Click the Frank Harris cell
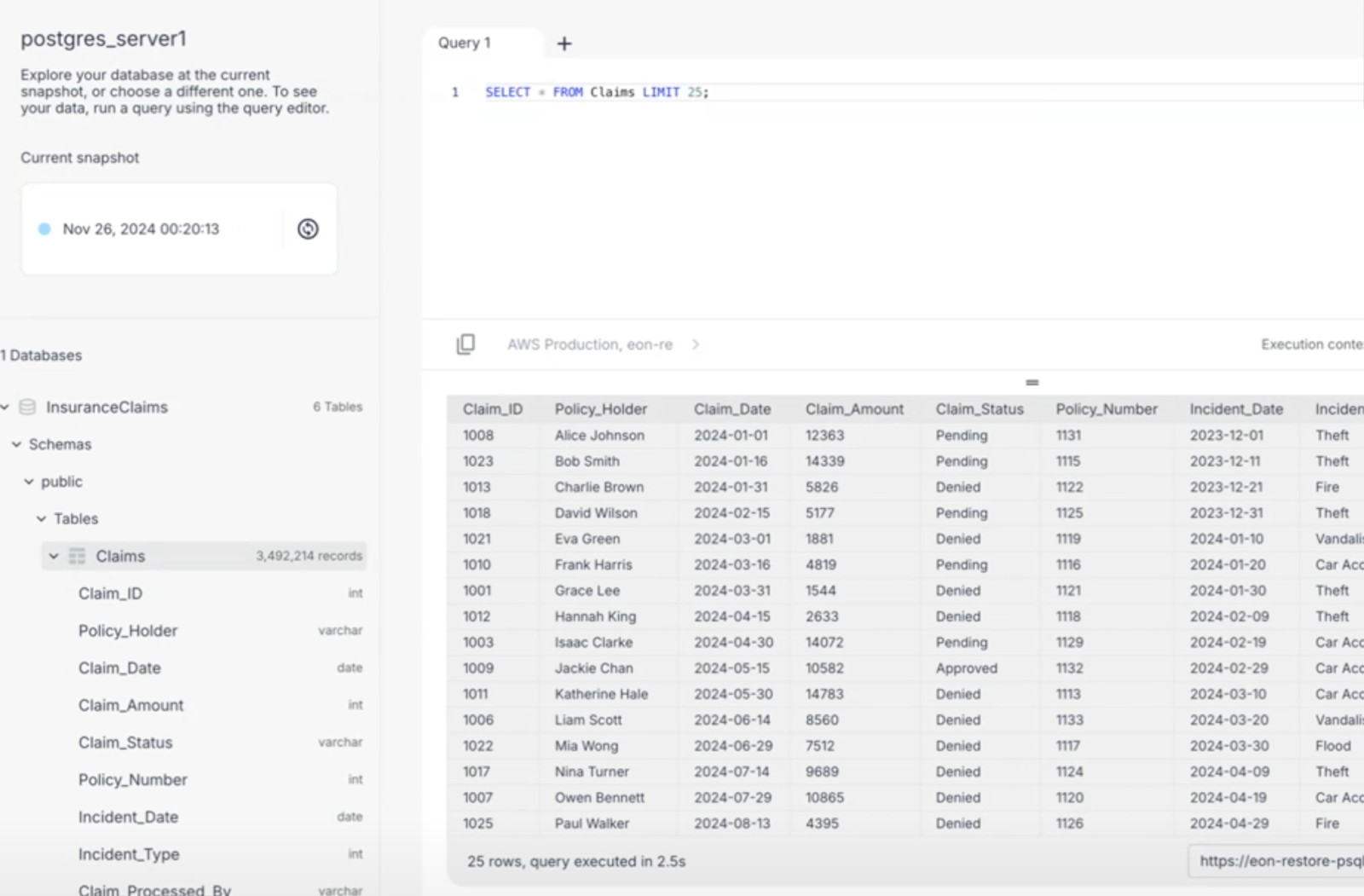1364x896 pixels. point(593,564)
